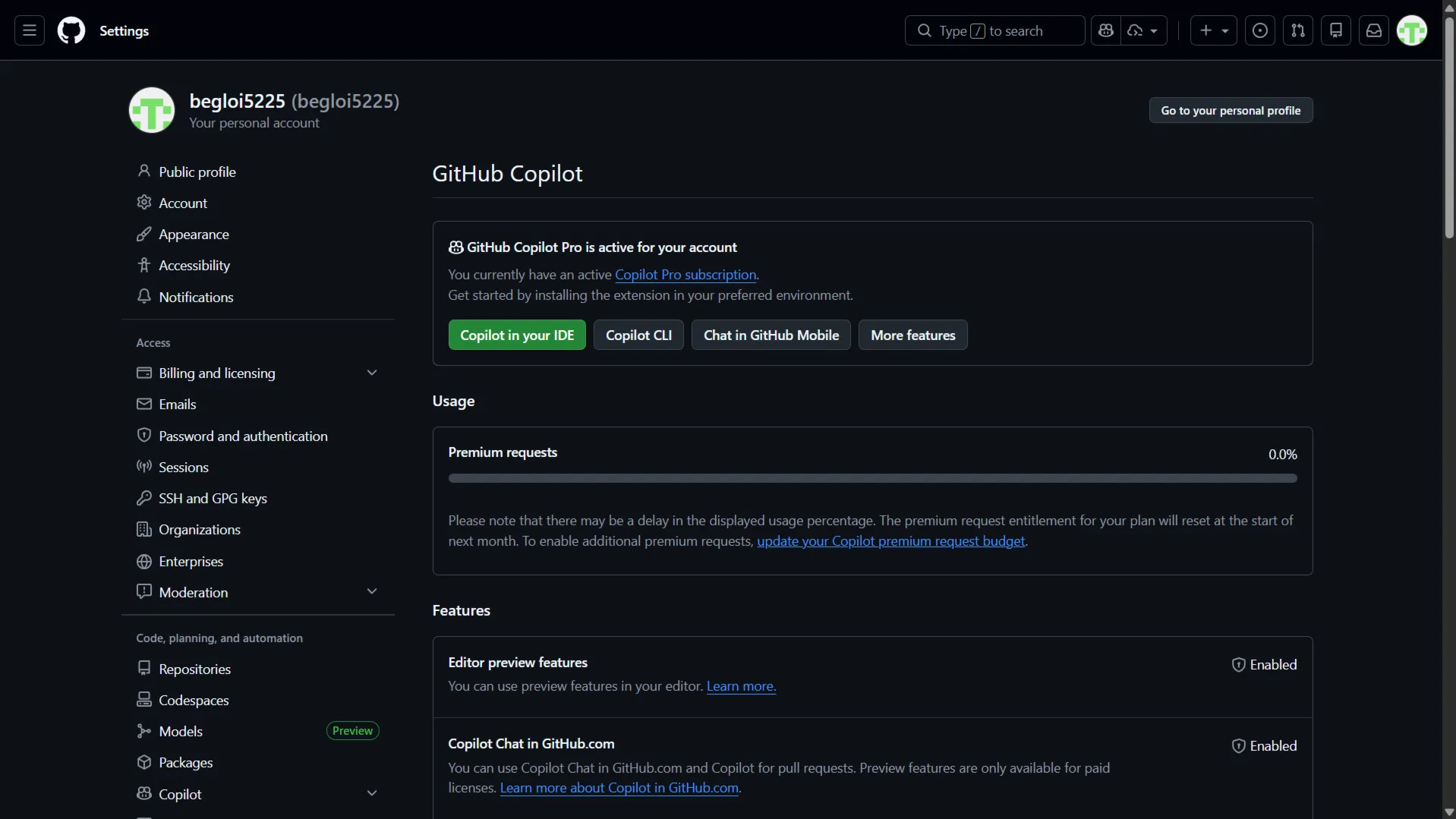Open pull requests icon in header

click(x=1297, y=30)
